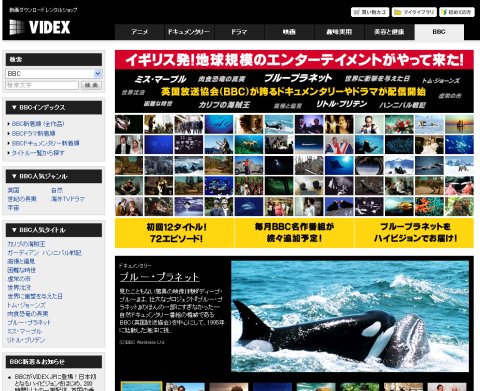480x391 pixels.
Task: Click the VIDEX logo
Action: pos(40,27)
